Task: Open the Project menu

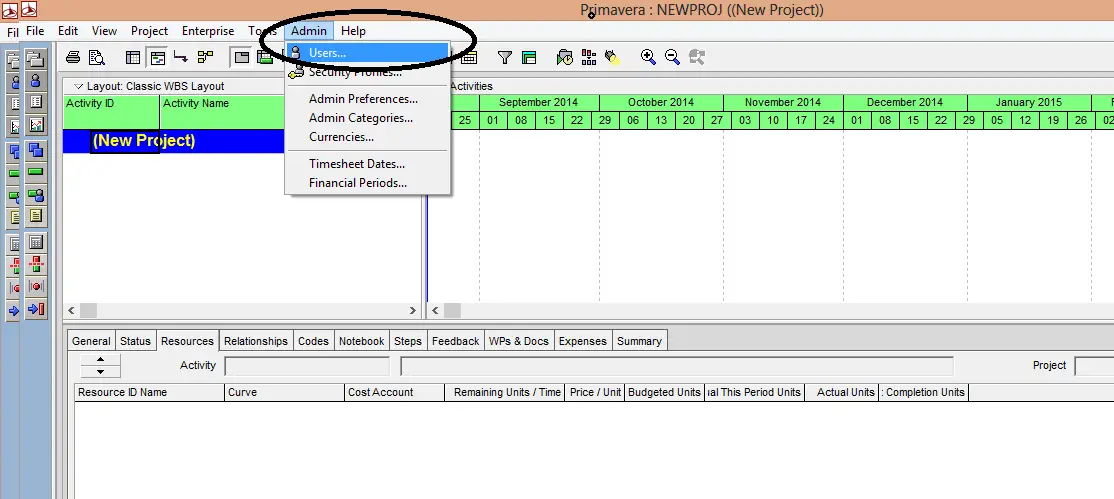Action: (149, 31)
